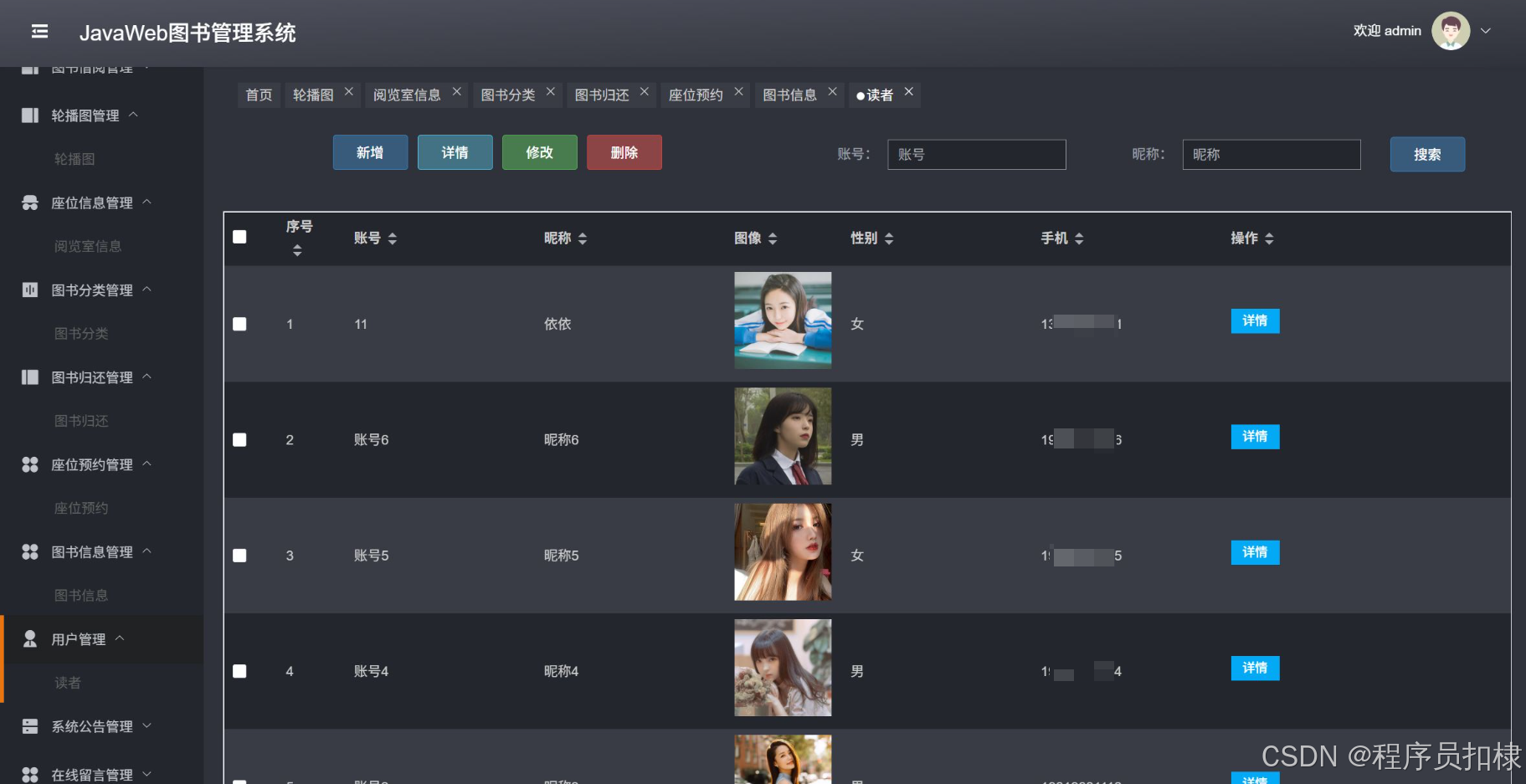
Task: Click the 图书归还管理 sidebar icon
Action: click(x=30, y=377)
